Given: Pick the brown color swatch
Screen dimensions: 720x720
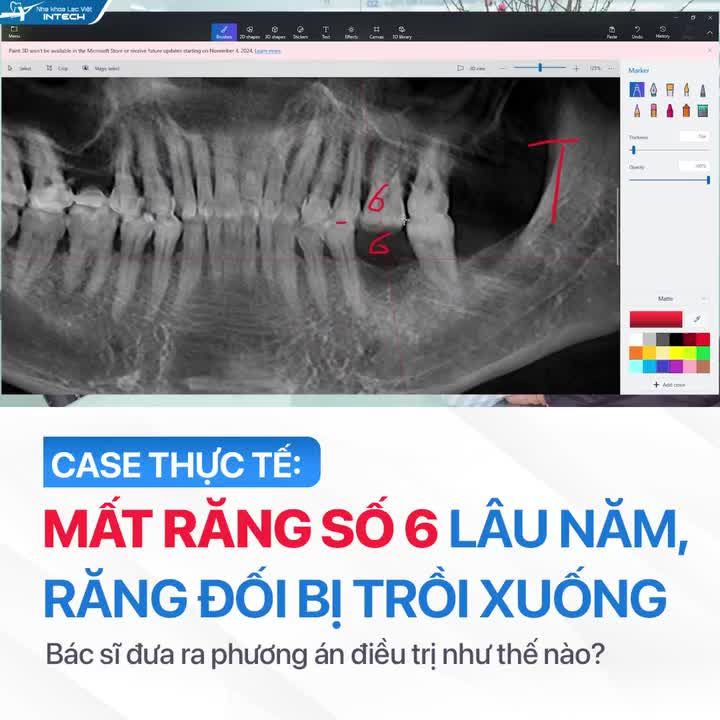Looking at the screenshot, I should tap(703, 366).
